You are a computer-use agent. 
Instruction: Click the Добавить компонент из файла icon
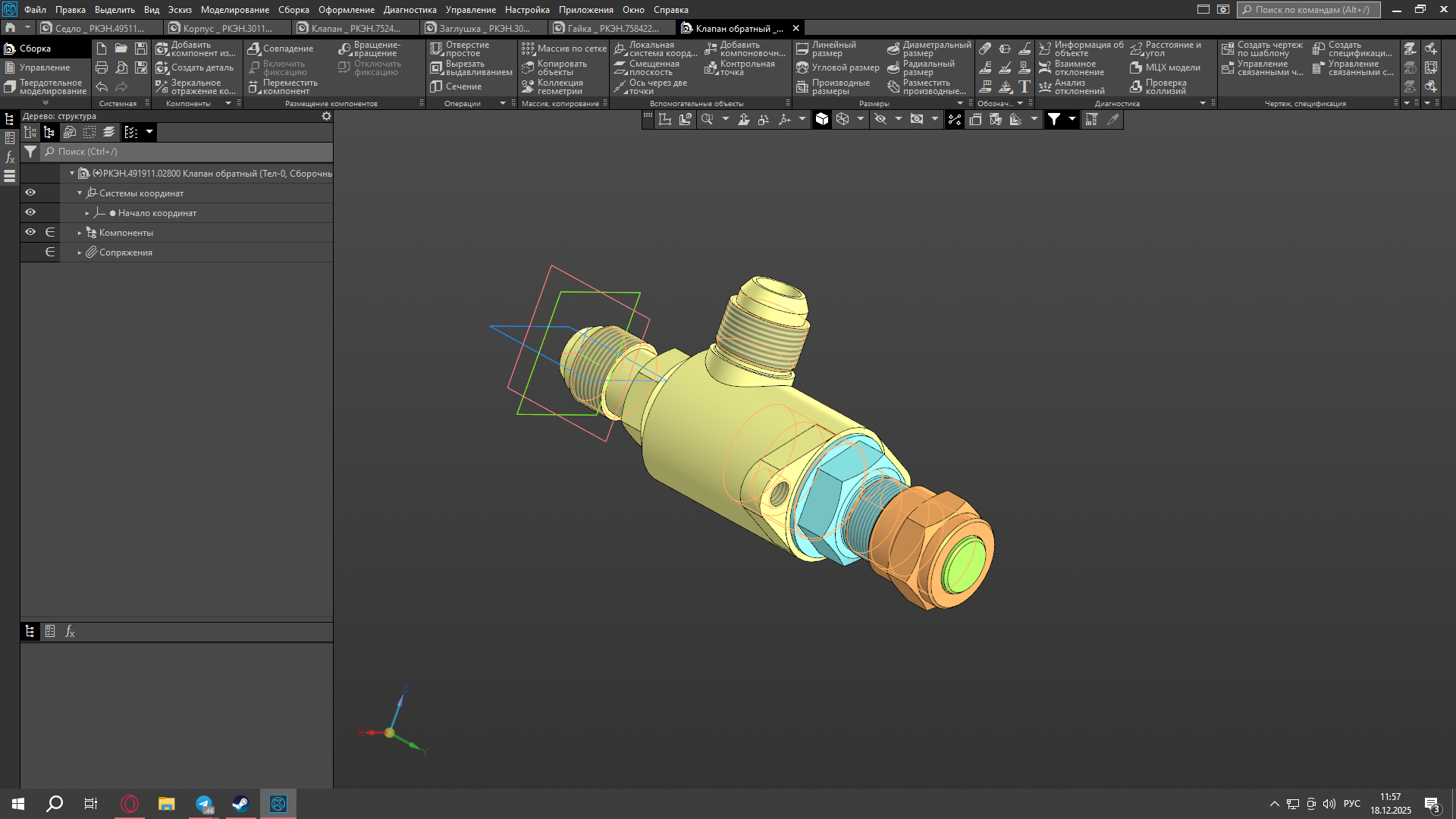(162, 49)
